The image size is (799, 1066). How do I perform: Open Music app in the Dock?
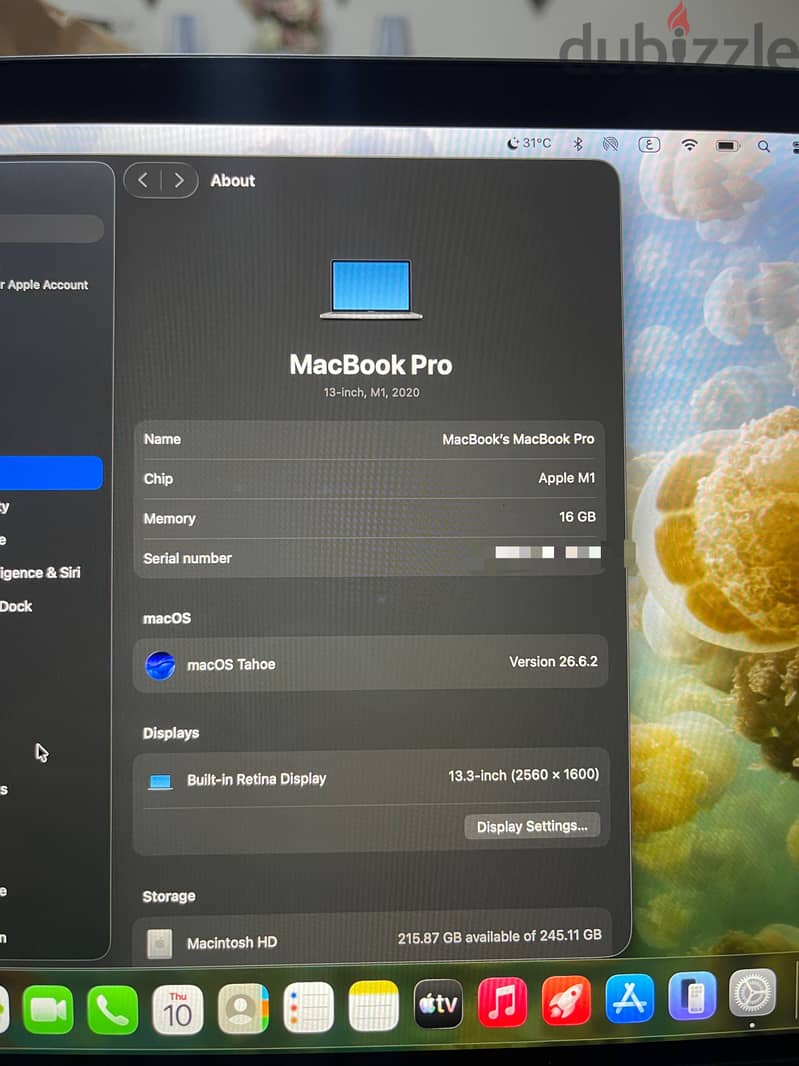pyautogui.click(x=503, y=1002)
